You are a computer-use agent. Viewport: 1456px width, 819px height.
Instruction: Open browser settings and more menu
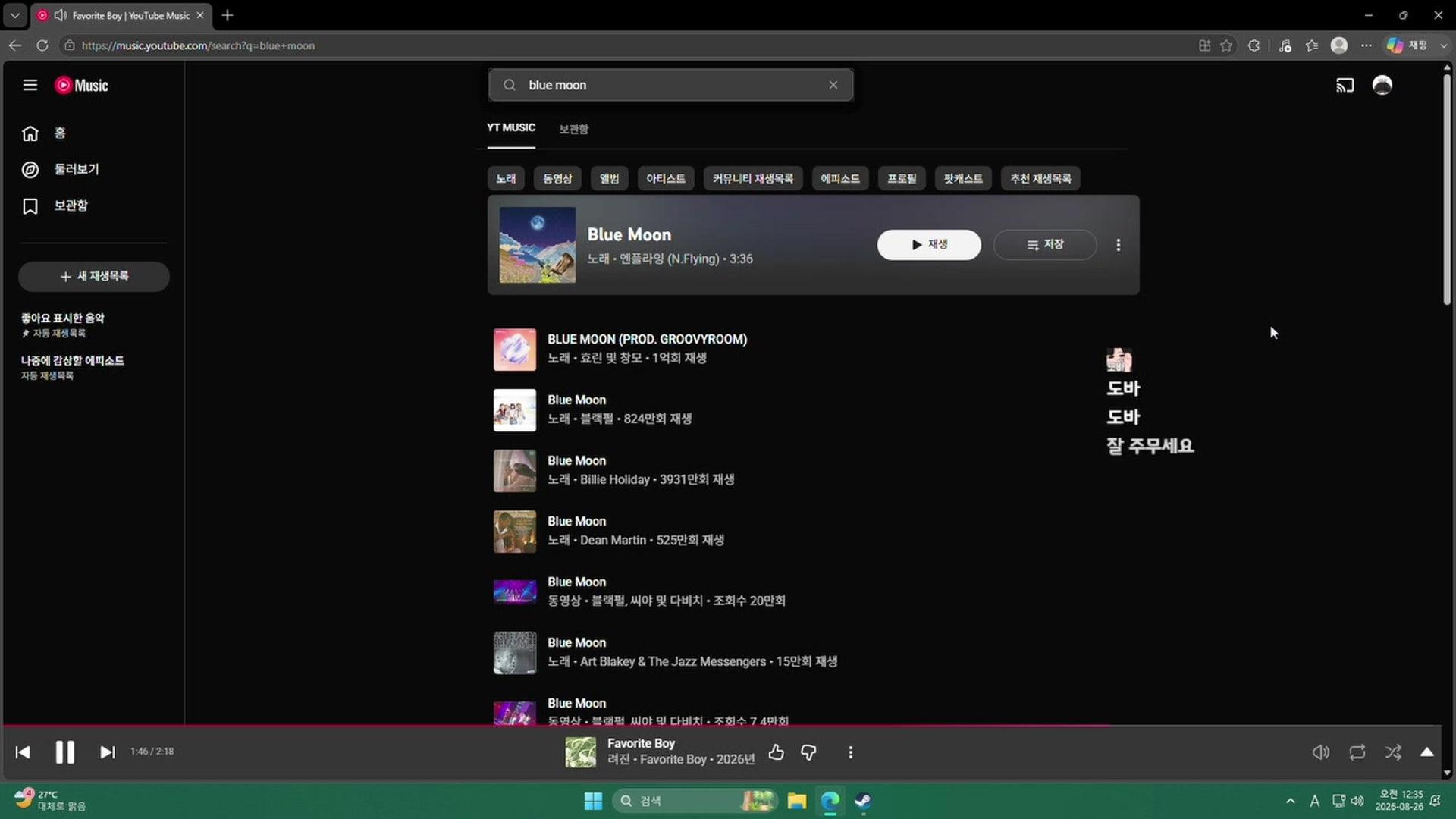pyautogui.click(x=1367, y=45)
